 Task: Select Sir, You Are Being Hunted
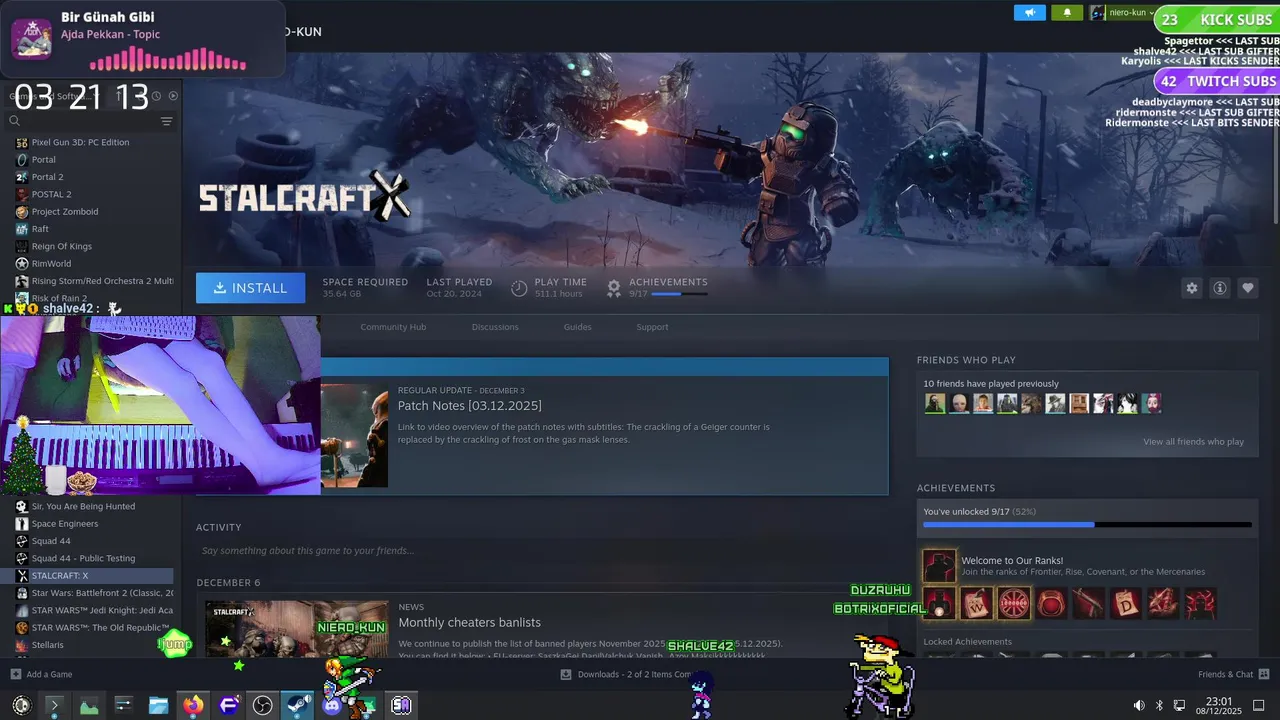coord(83,506)
